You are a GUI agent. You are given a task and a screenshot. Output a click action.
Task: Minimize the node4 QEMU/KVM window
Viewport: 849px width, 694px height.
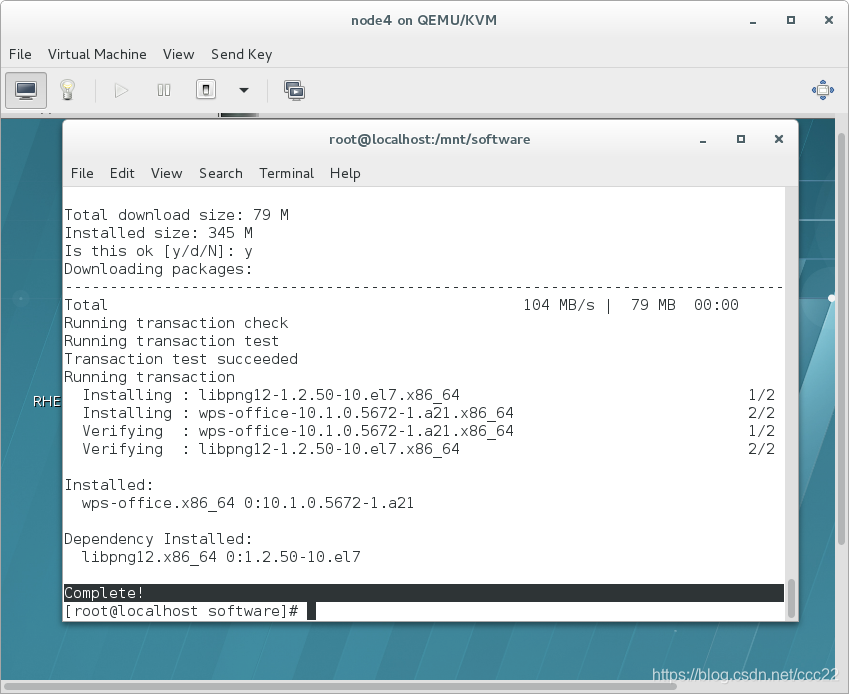(x=753, y=21)
